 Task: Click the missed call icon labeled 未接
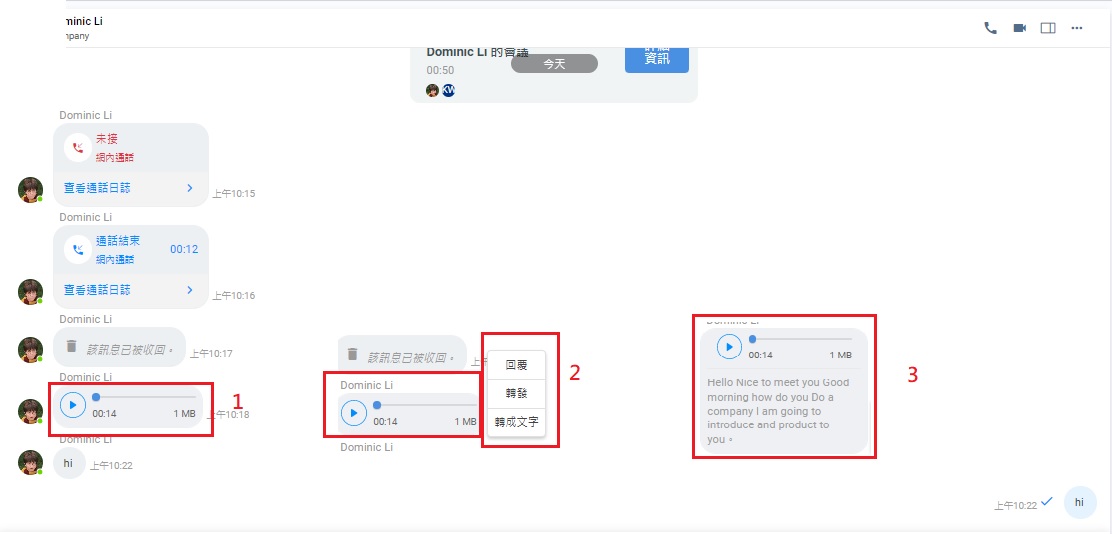coord(77,148)
